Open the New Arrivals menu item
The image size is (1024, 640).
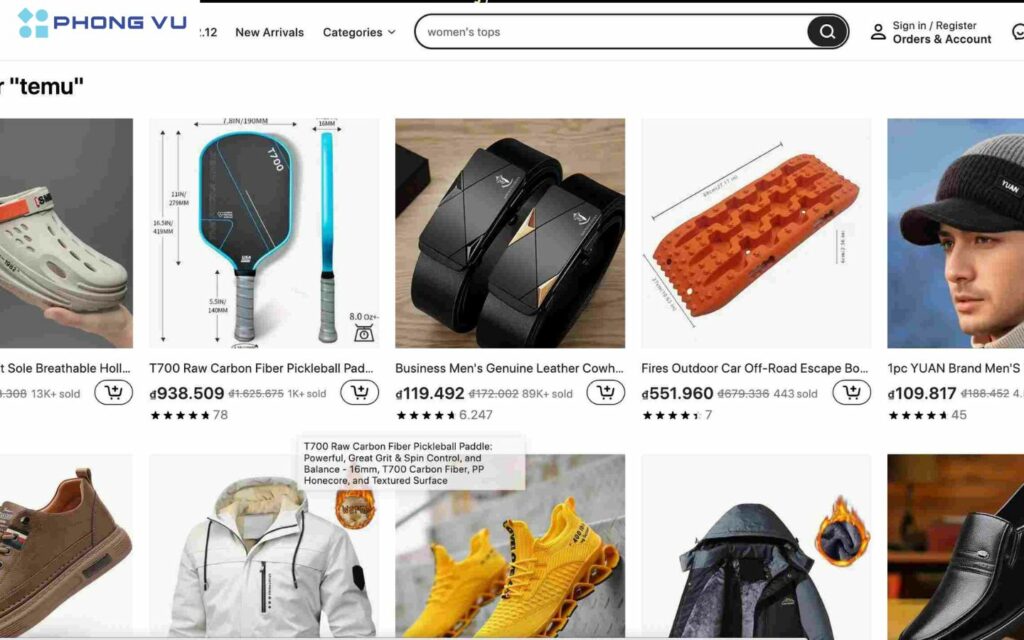pos(269,32)
